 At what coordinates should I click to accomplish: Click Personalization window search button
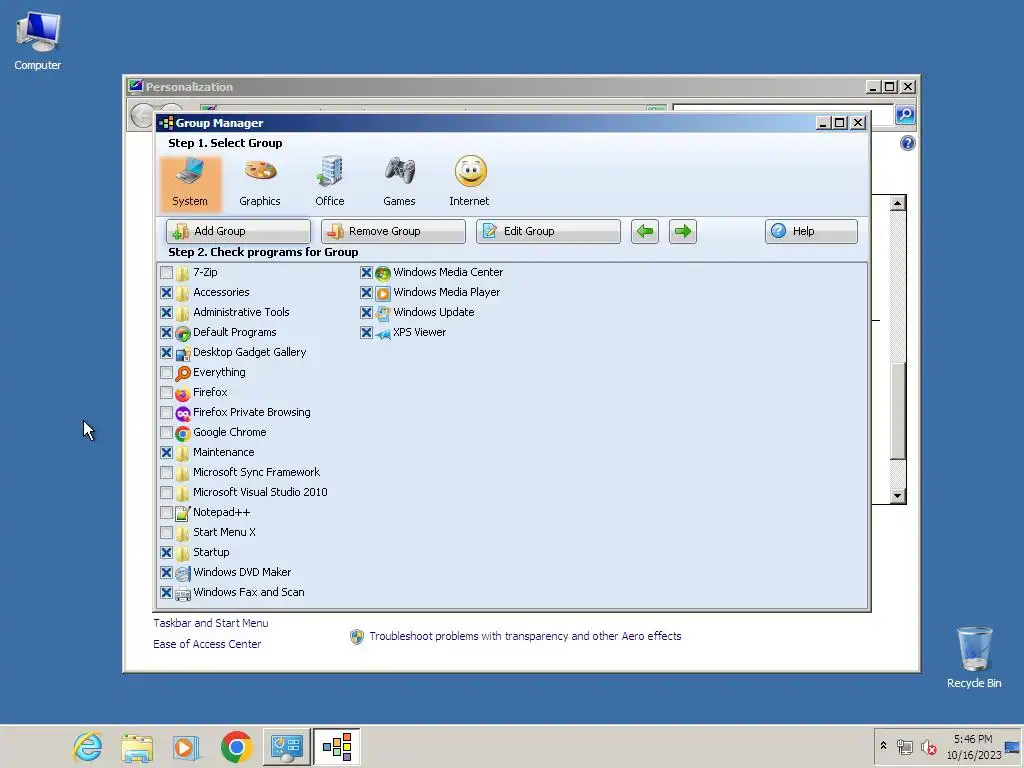[x=904, y=115]
